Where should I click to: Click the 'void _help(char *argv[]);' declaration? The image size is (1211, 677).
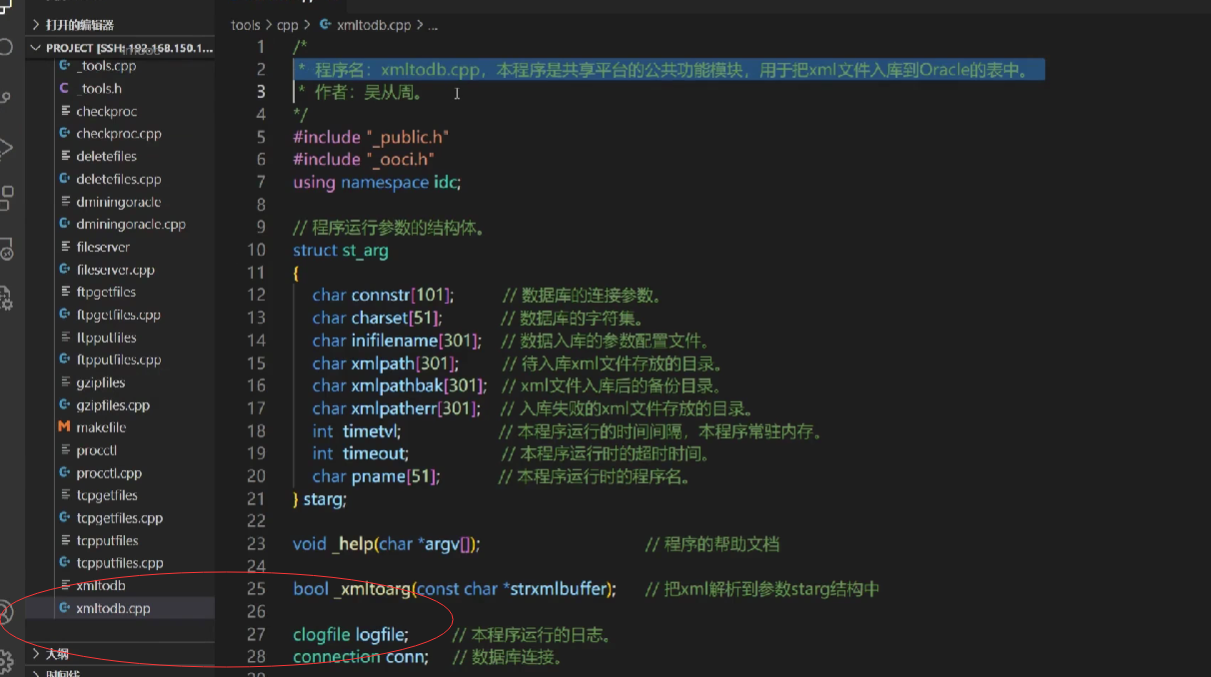coord(386,544)
